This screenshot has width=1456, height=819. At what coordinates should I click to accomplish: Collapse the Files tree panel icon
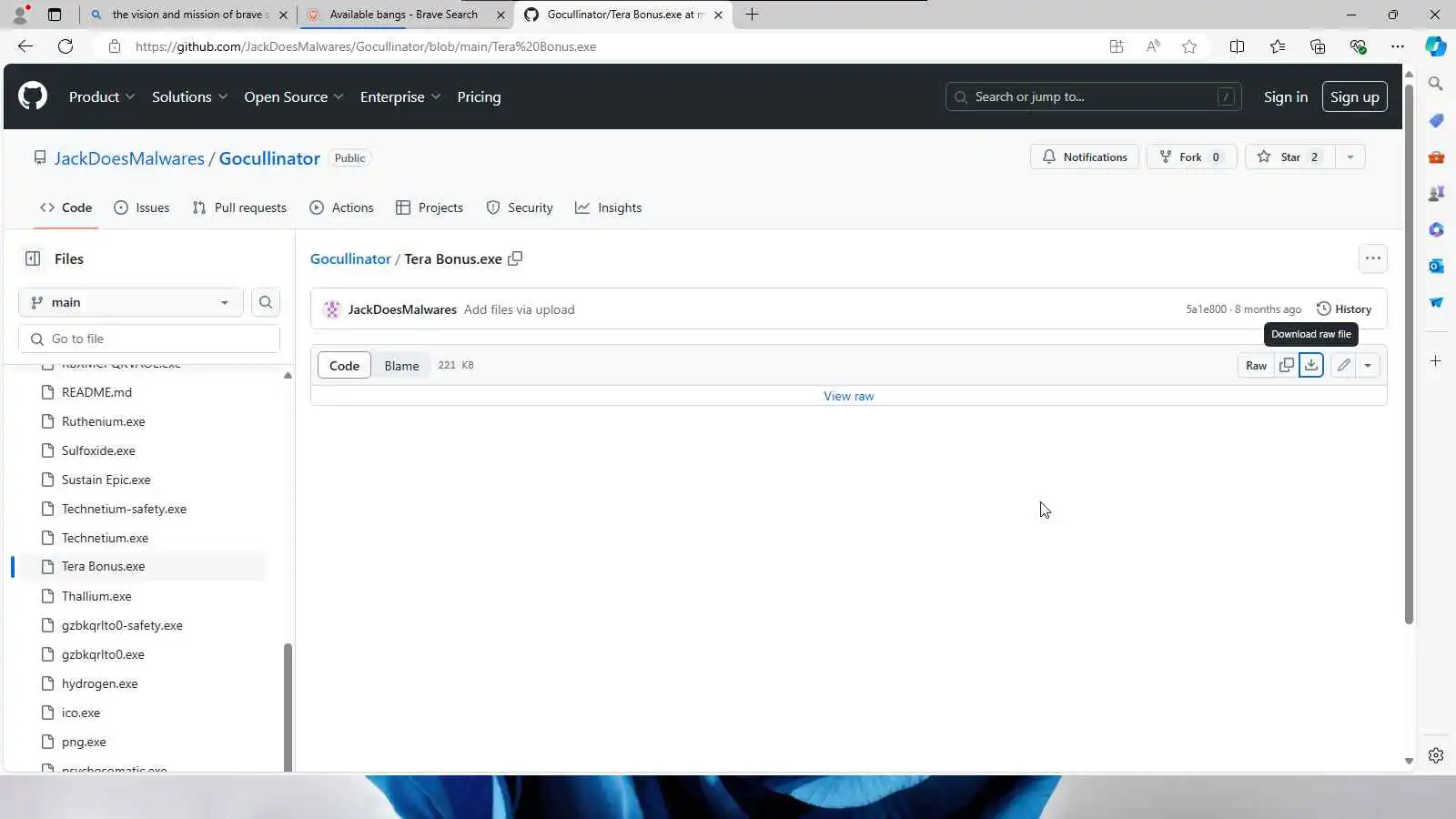[x=33, y=258]
